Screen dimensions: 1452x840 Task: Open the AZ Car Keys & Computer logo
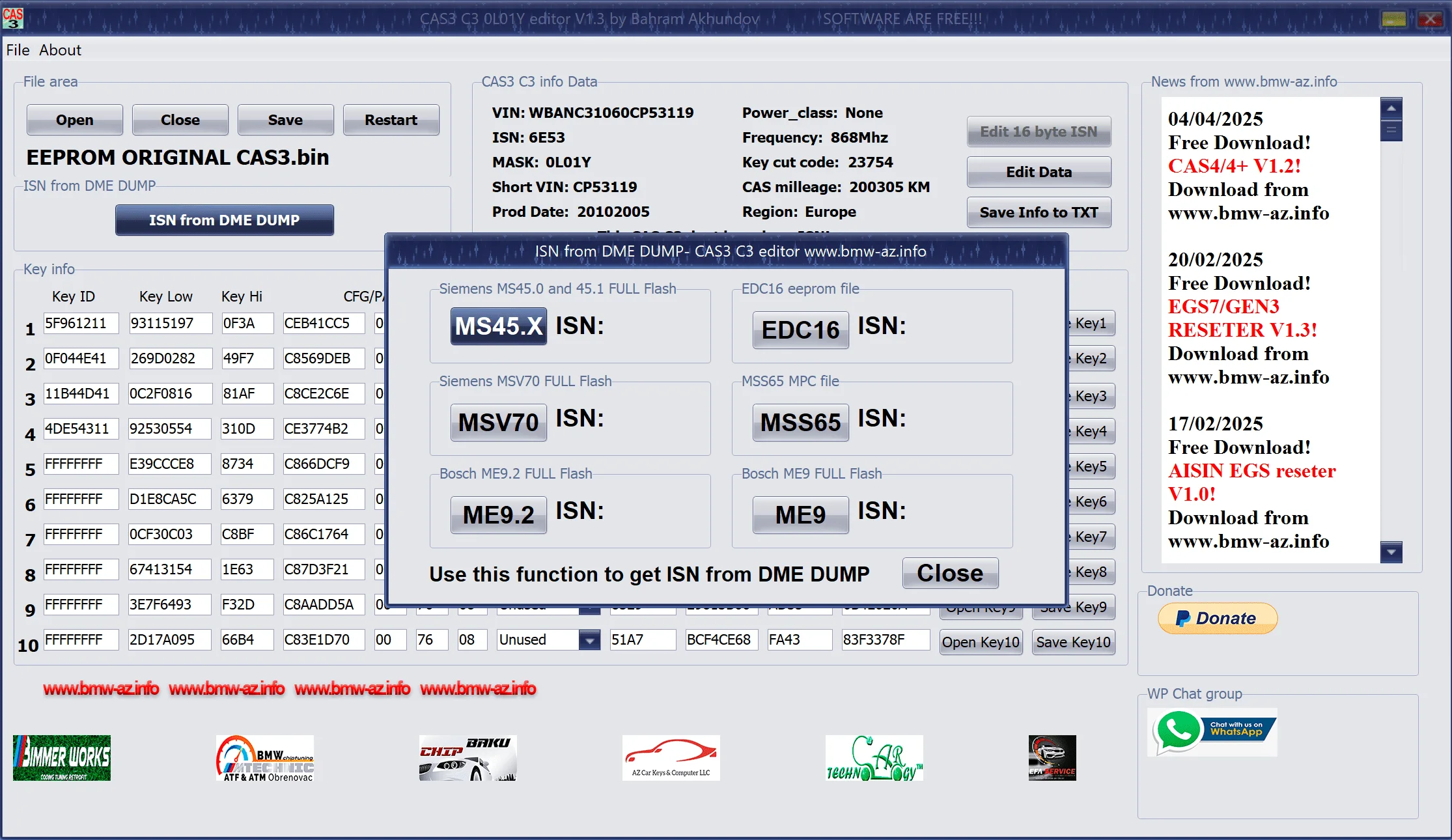(x=671, y=758)
